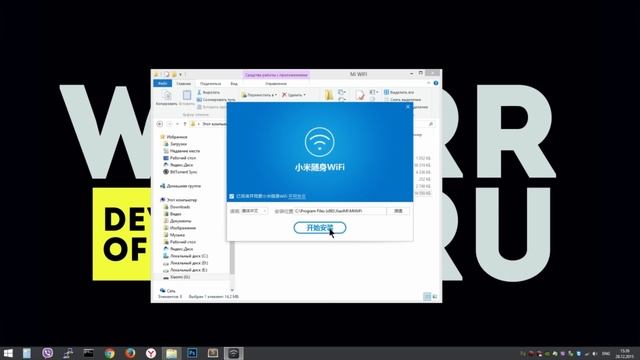640x360 pixels.
Task: Open the Windows Start button
Action: pos(8,353)
